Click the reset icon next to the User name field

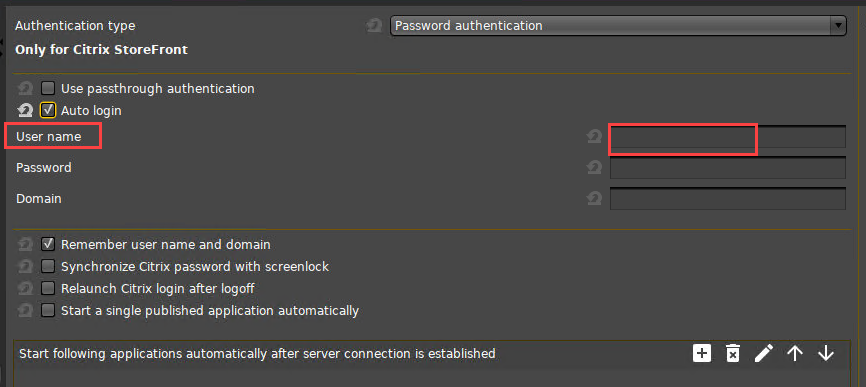(x=594, y=136)
